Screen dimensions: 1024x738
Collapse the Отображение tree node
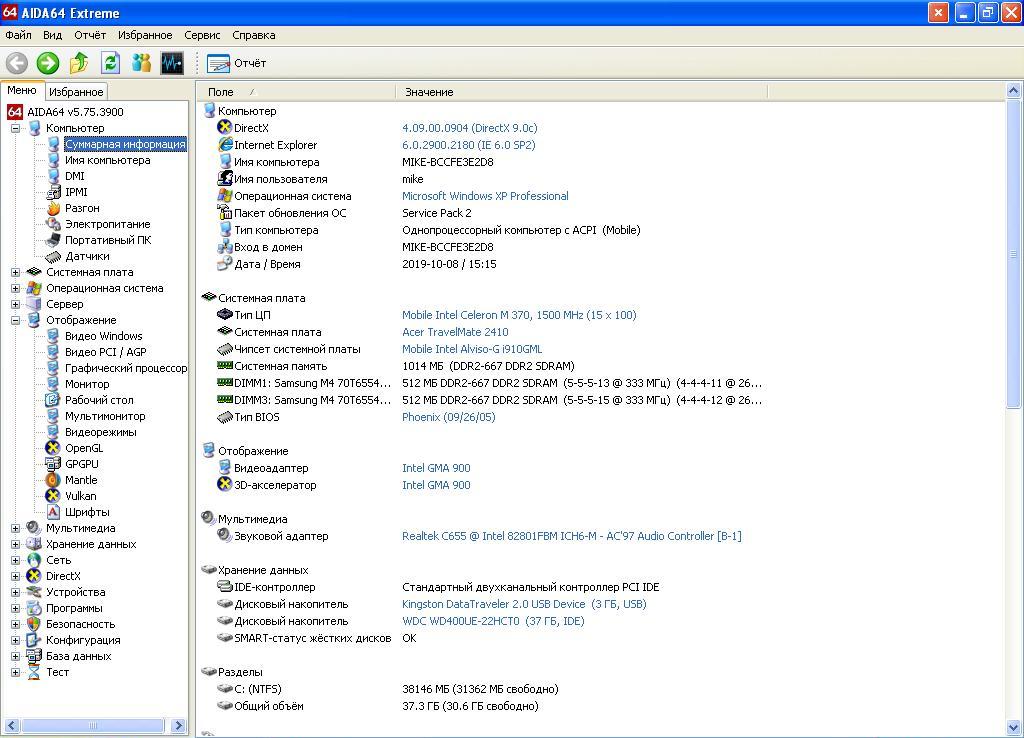click(x=15, y=321)
